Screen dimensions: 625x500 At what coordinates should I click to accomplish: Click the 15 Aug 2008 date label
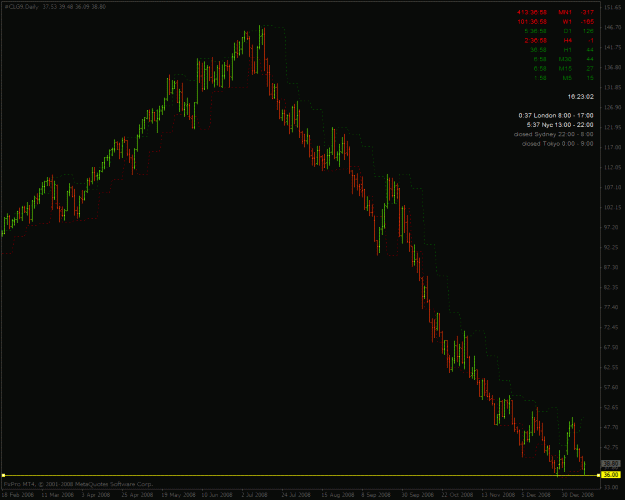[x=337, y=495]
